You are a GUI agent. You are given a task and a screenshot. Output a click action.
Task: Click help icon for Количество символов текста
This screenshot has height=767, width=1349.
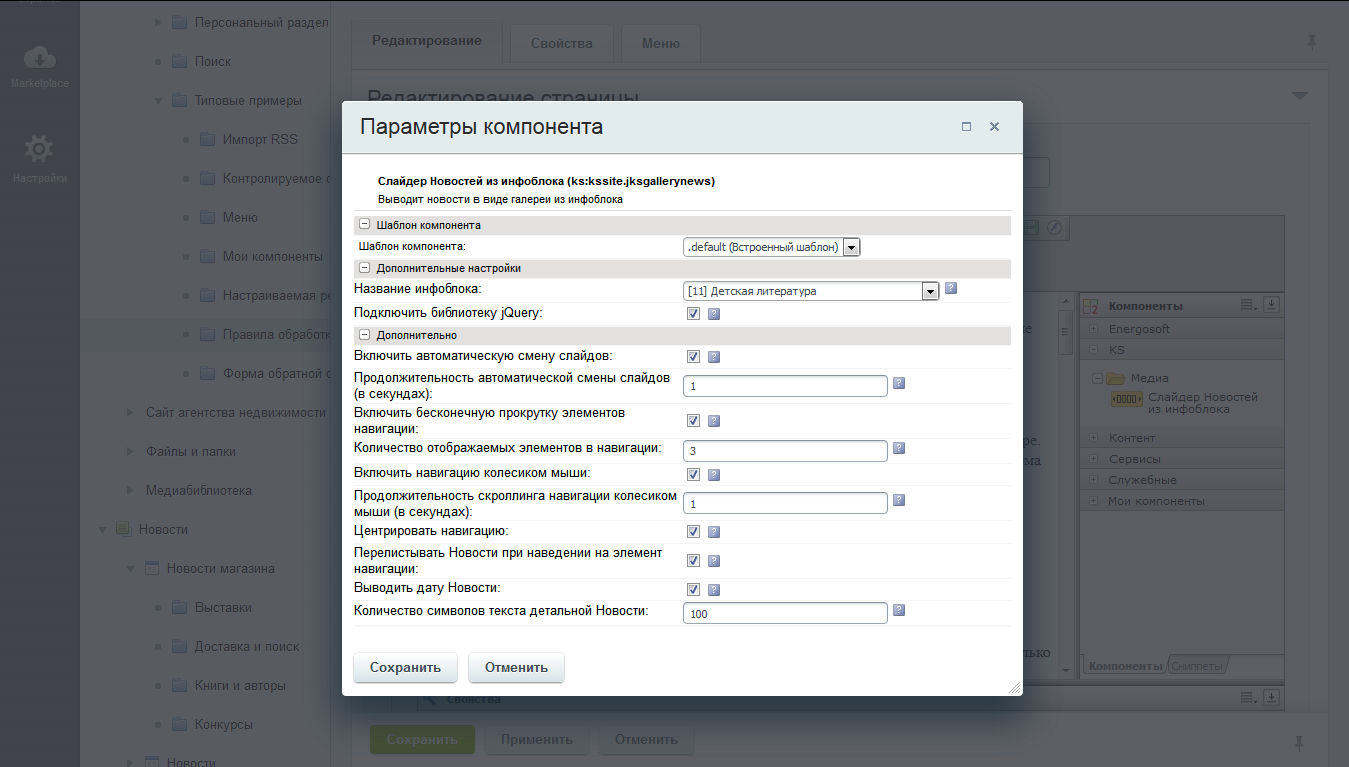click(899, 610)
